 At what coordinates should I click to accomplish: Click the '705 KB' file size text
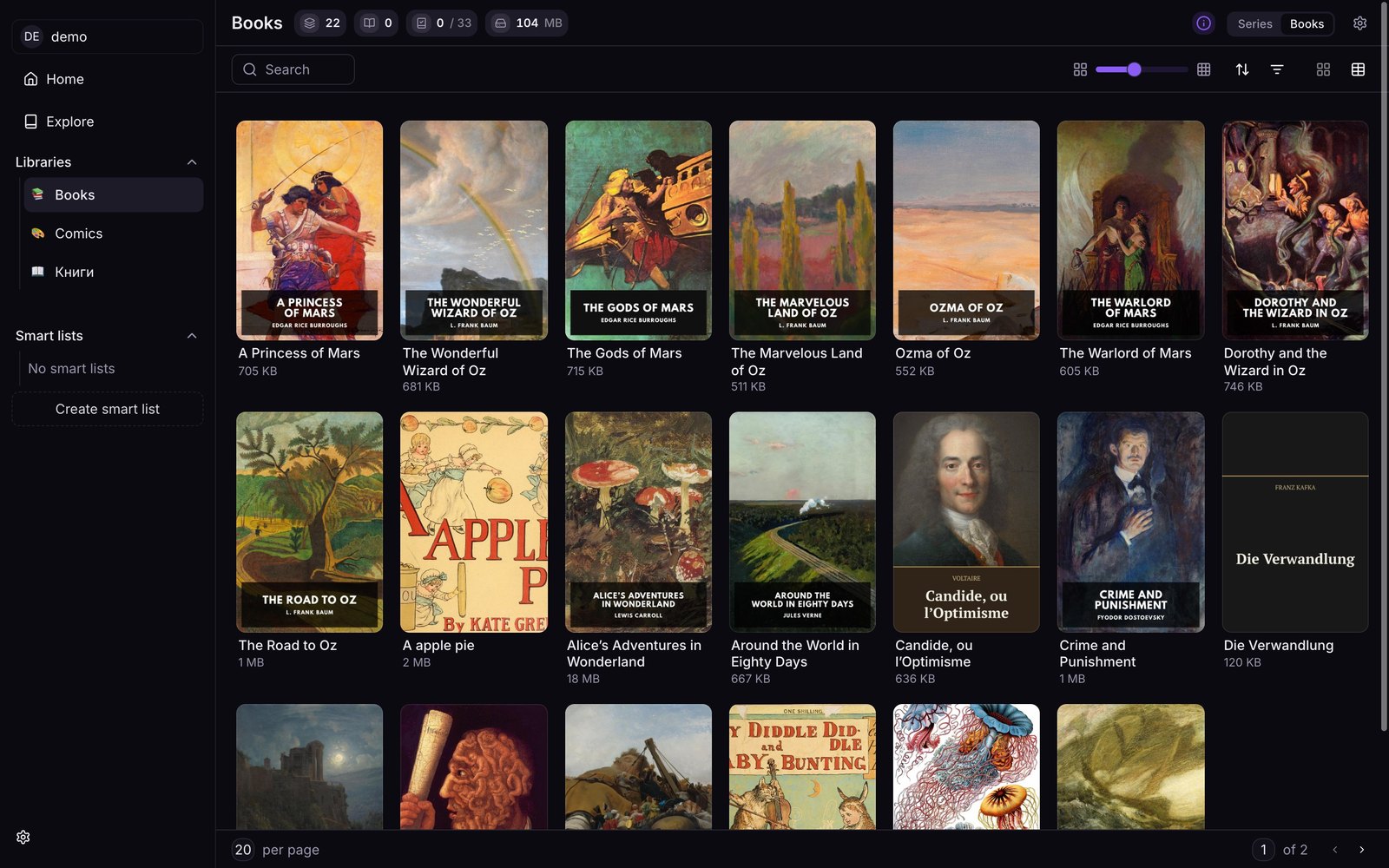coord(258,371)
